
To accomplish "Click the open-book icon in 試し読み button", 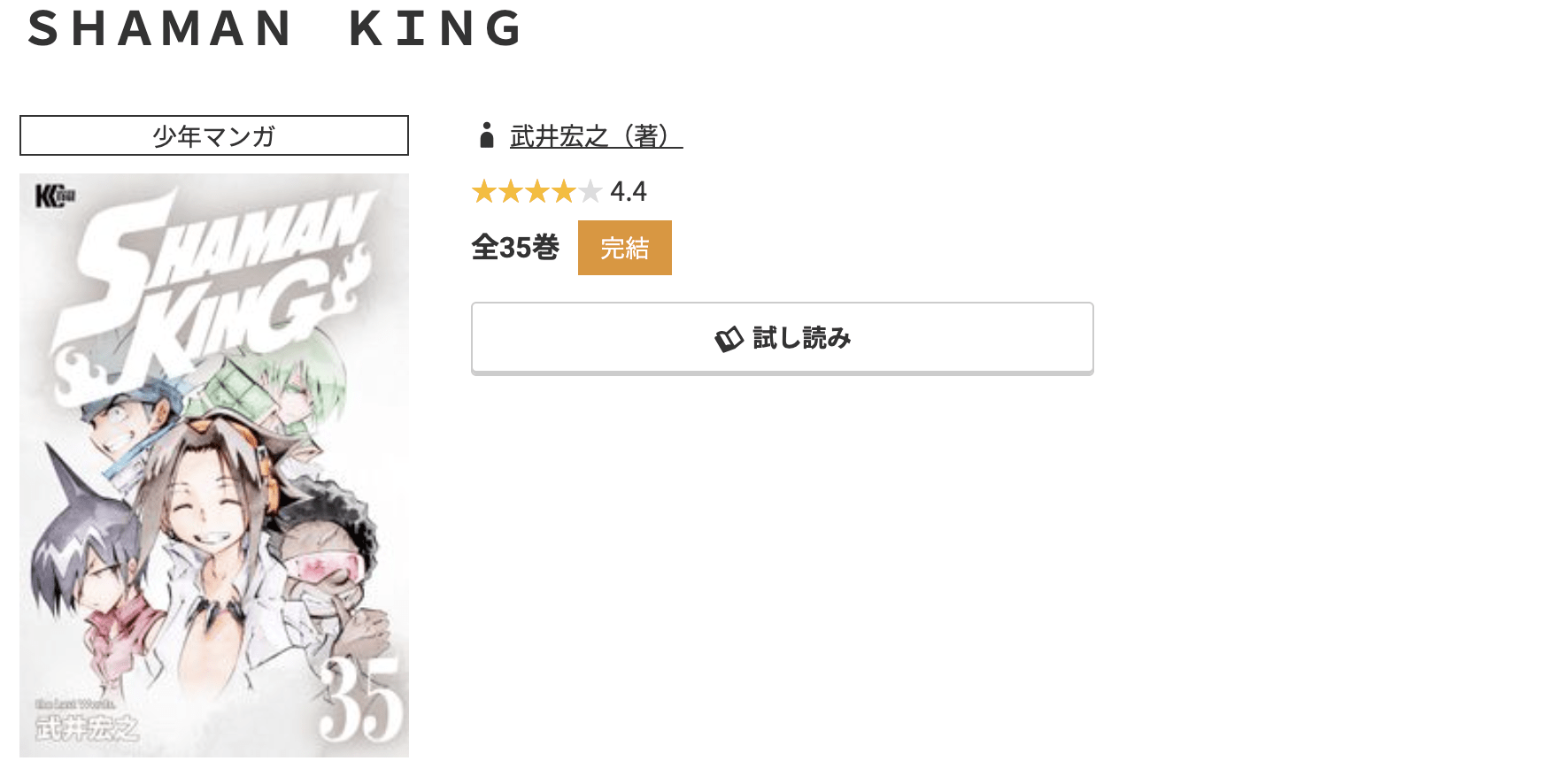I will 729,339.
